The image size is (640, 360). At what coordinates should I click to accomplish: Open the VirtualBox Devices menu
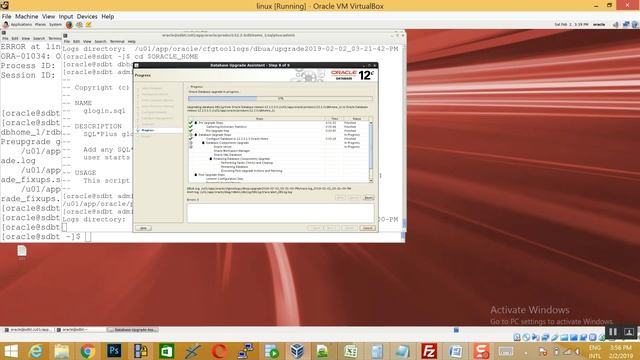pos(87,16)
